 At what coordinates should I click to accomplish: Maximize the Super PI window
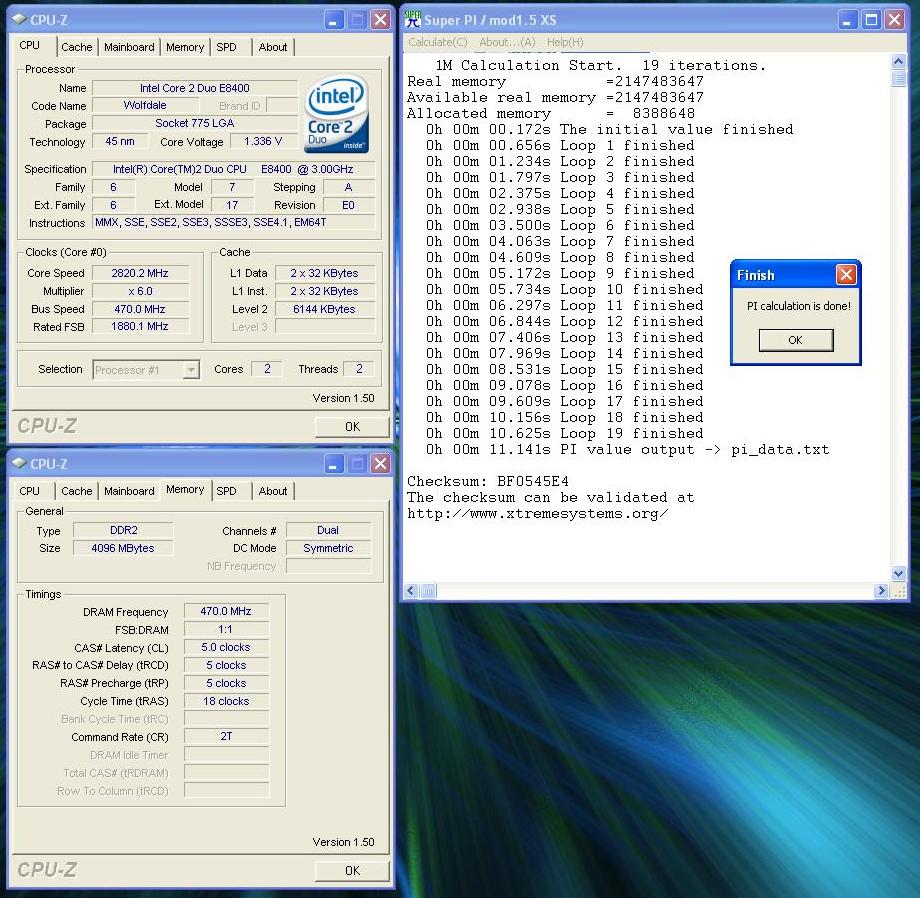pyautogui.click(x=871, y=20)
